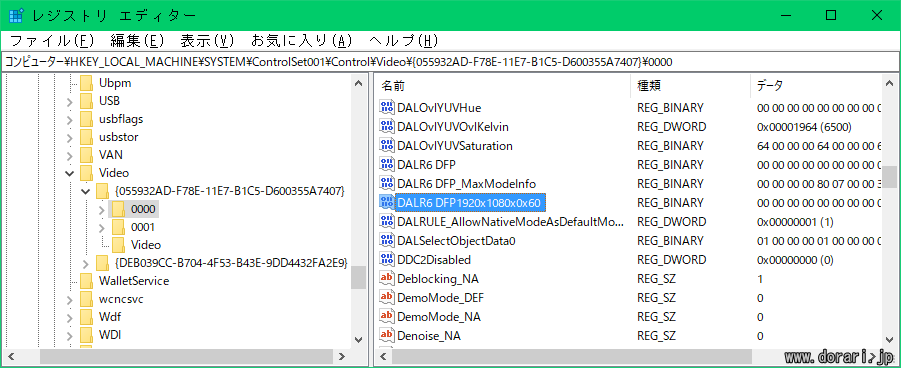Click the wcncsvc folder icon
The image size is (901, 368).
pyautogui.click(x=86, y=298)
